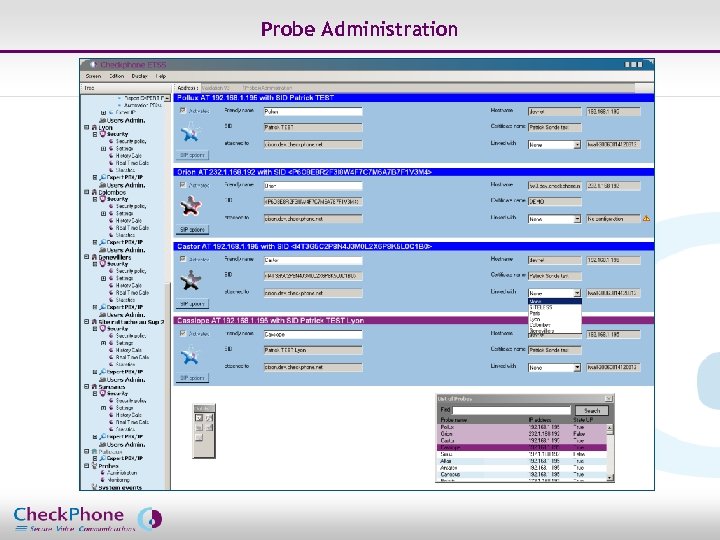The image size is (720, 540).
Task: Click the Users Admin icon under Lyon
Action: pyautogui.click(x=103, y=185)
